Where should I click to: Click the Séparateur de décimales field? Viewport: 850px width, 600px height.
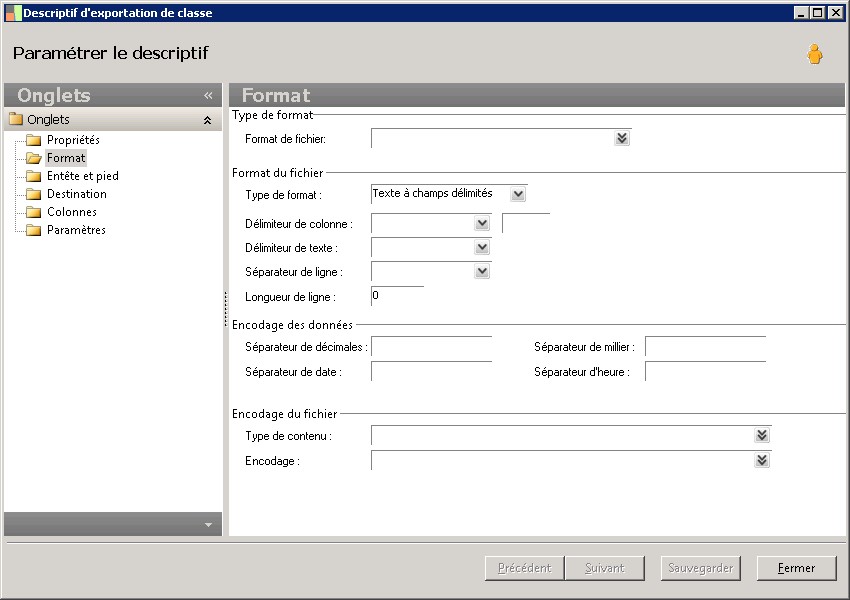431,347
